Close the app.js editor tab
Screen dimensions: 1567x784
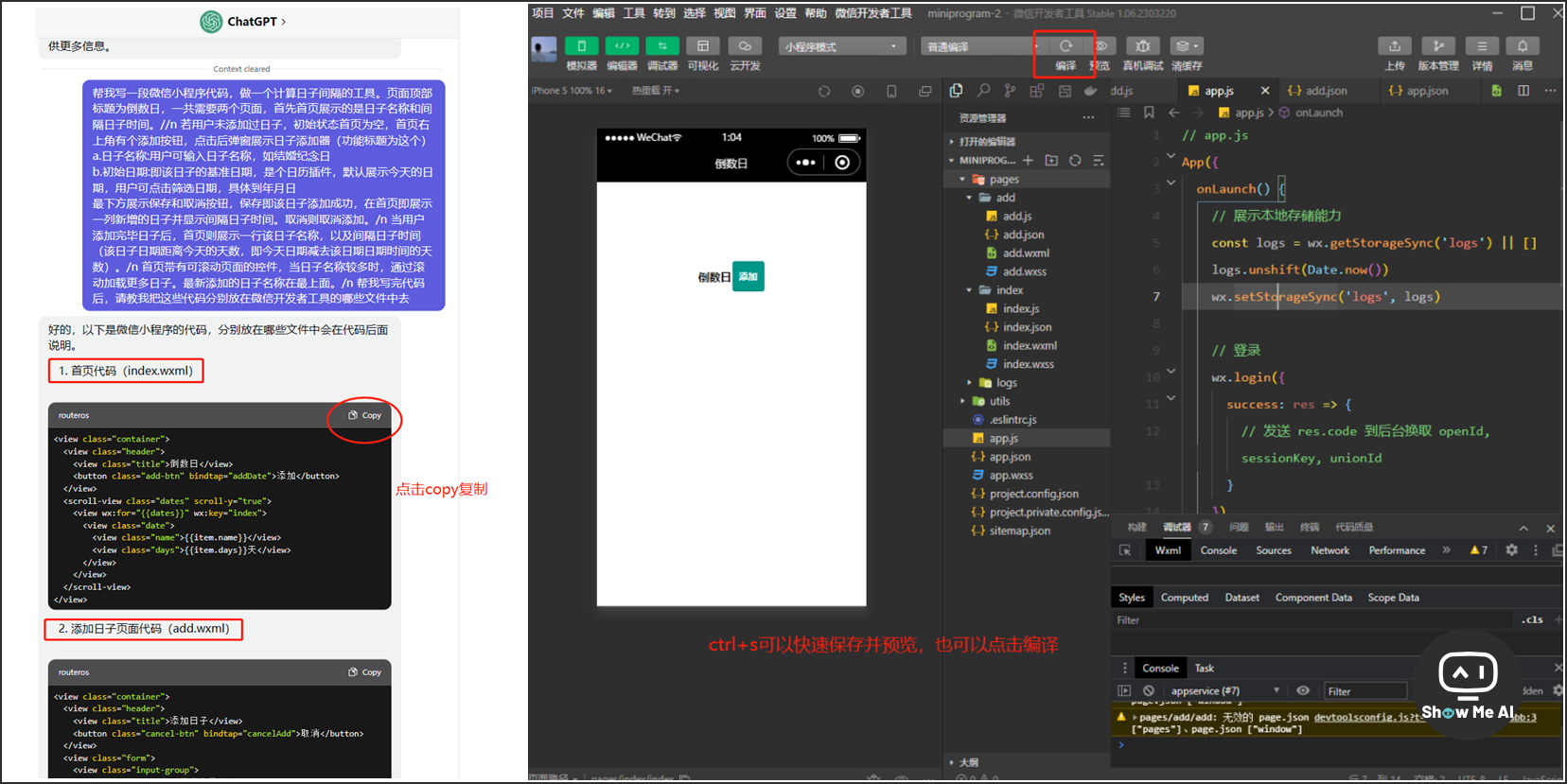(1265, 91)
